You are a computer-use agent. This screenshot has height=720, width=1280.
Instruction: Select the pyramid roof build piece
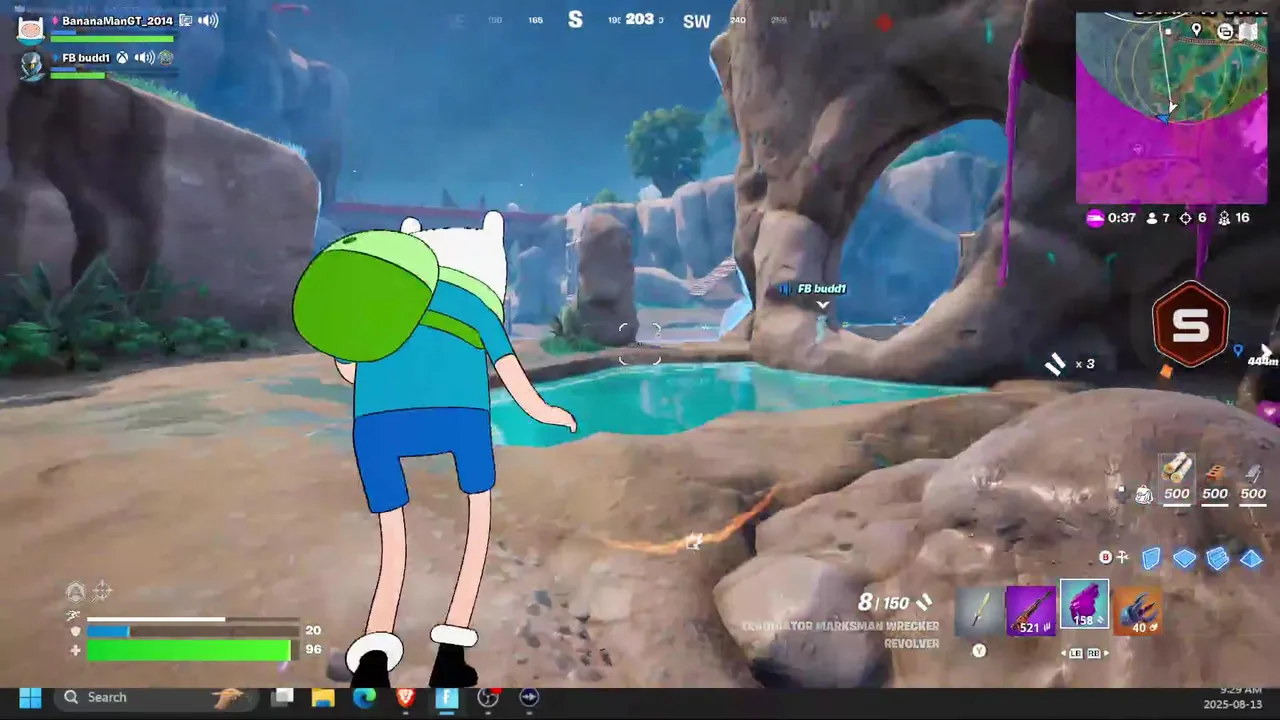[x=1251, y=558]
